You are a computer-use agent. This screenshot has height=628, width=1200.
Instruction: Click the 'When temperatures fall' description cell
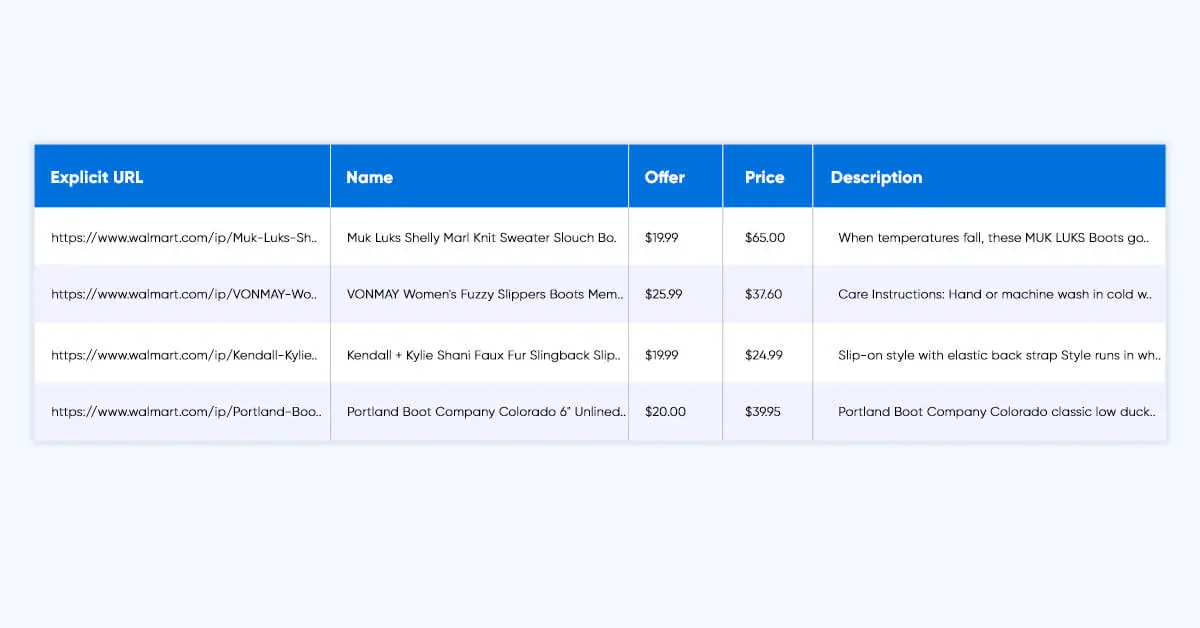click(994, 238)
